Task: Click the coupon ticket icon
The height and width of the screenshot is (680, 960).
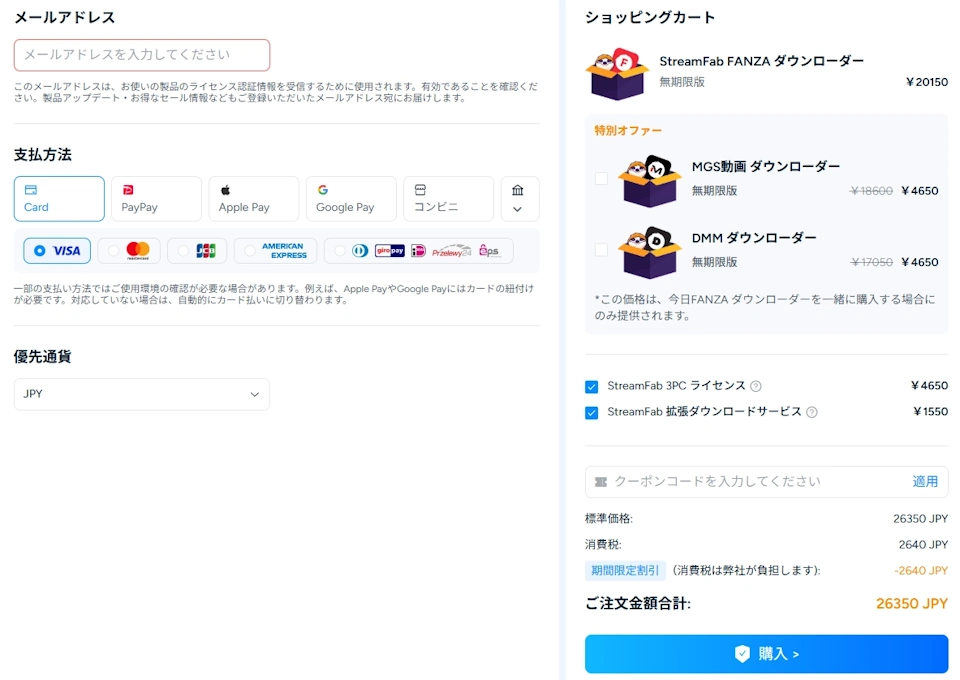Action: 601,482
